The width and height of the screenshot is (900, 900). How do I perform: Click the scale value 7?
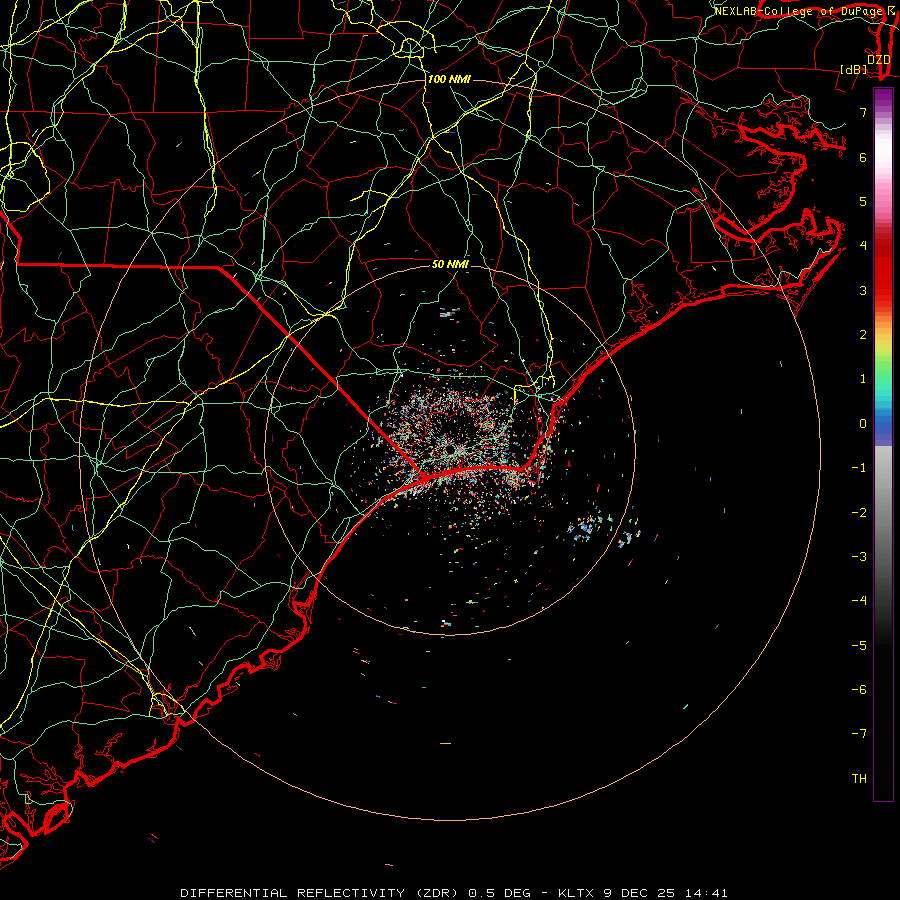[863, 112]
